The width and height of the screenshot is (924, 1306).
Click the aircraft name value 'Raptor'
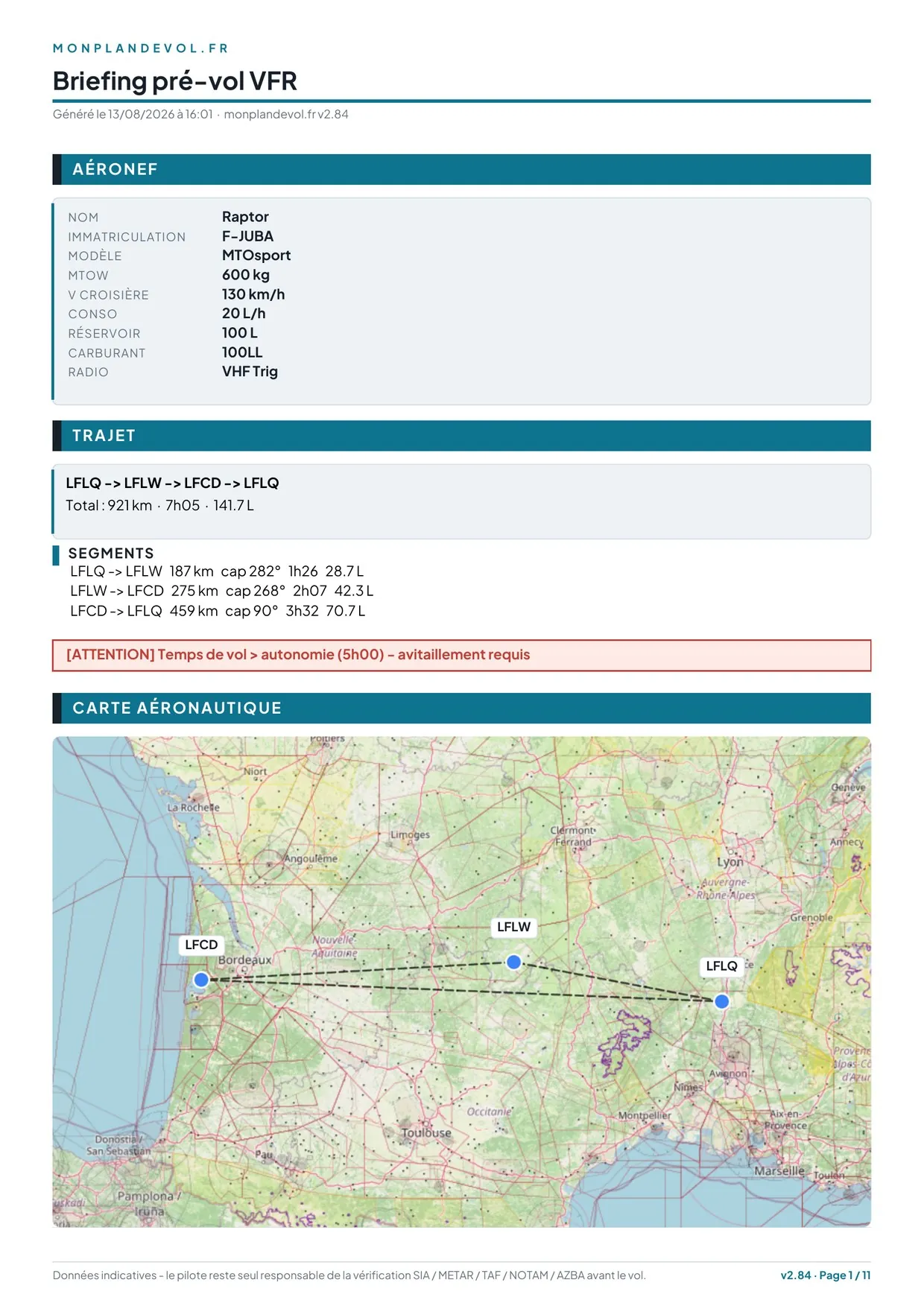[245, 217]
